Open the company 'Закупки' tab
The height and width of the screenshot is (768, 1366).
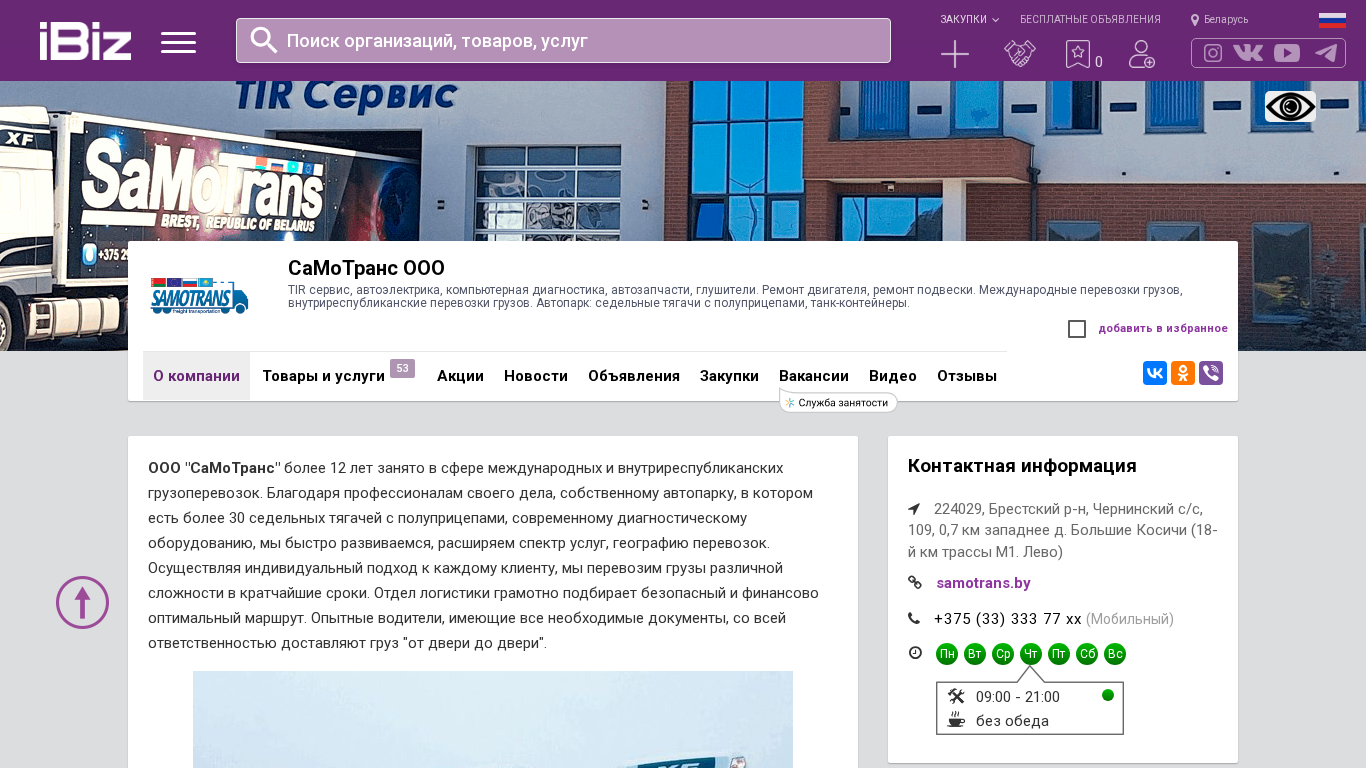(x=729, y=376)
